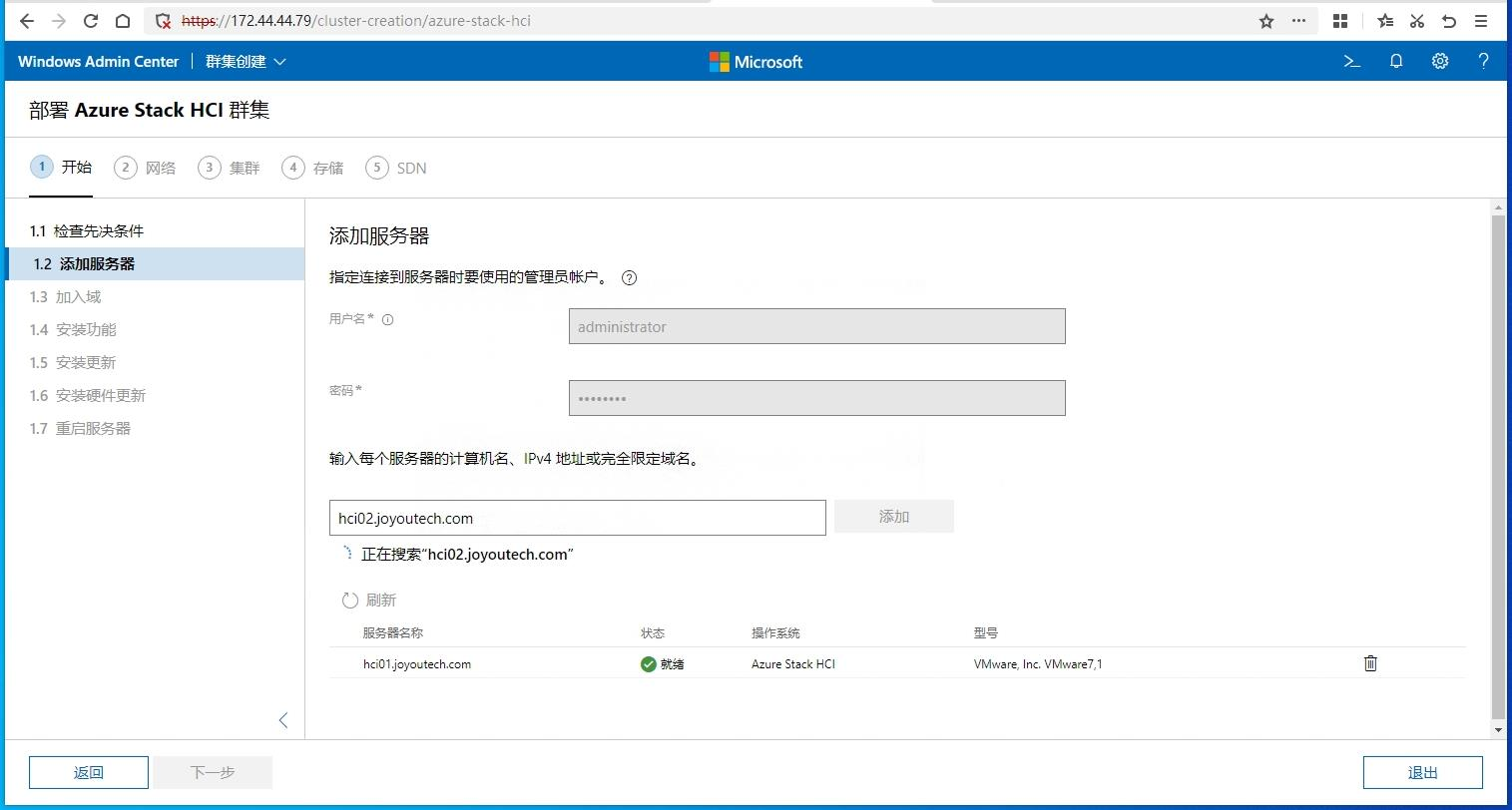The width and height of the screenshot is (1512, 810).
Task: Click the insecure connection shield icon
Action: tap(164, 21)
